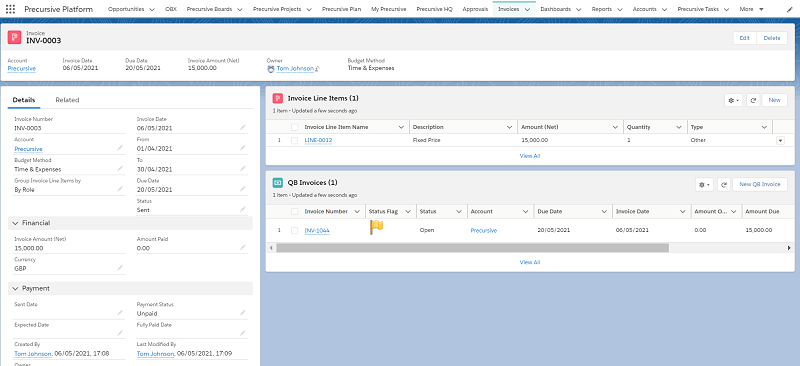Viewport: 800px width, 366px height.
Task: Click the New QB Invoice button
Action: click(x=760, y=184)
